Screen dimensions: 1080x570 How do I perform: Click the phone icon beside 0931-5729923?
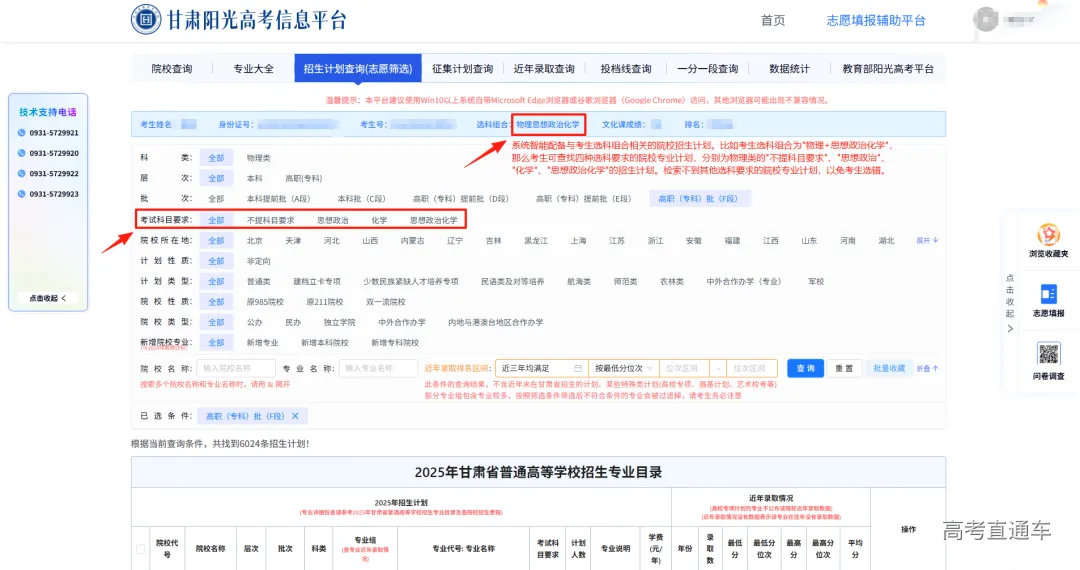click(x=21, y=194)
